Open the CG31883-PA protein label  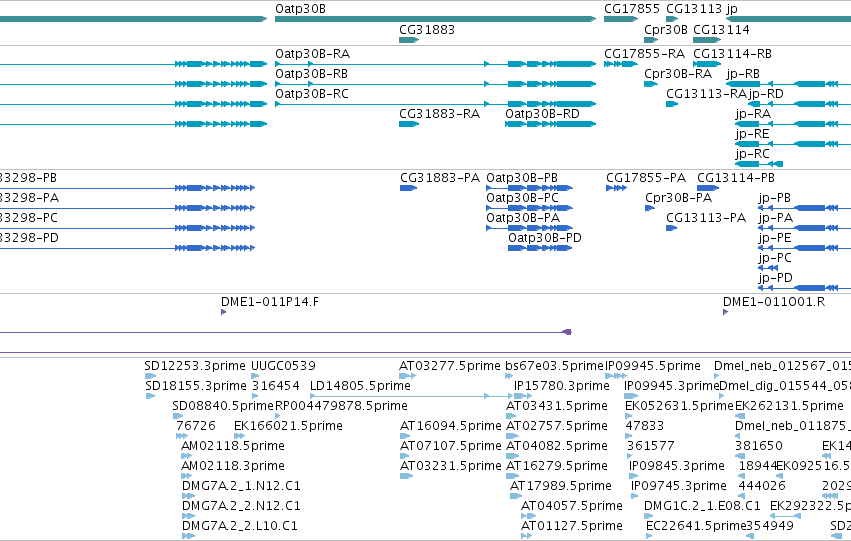(x=440, y=178)
